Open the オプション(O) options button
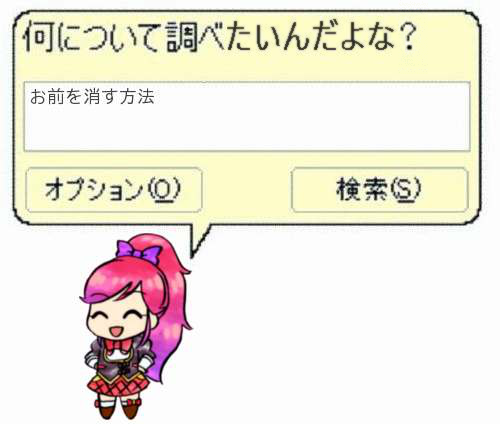500x424 pixels. tap(114, 190)
